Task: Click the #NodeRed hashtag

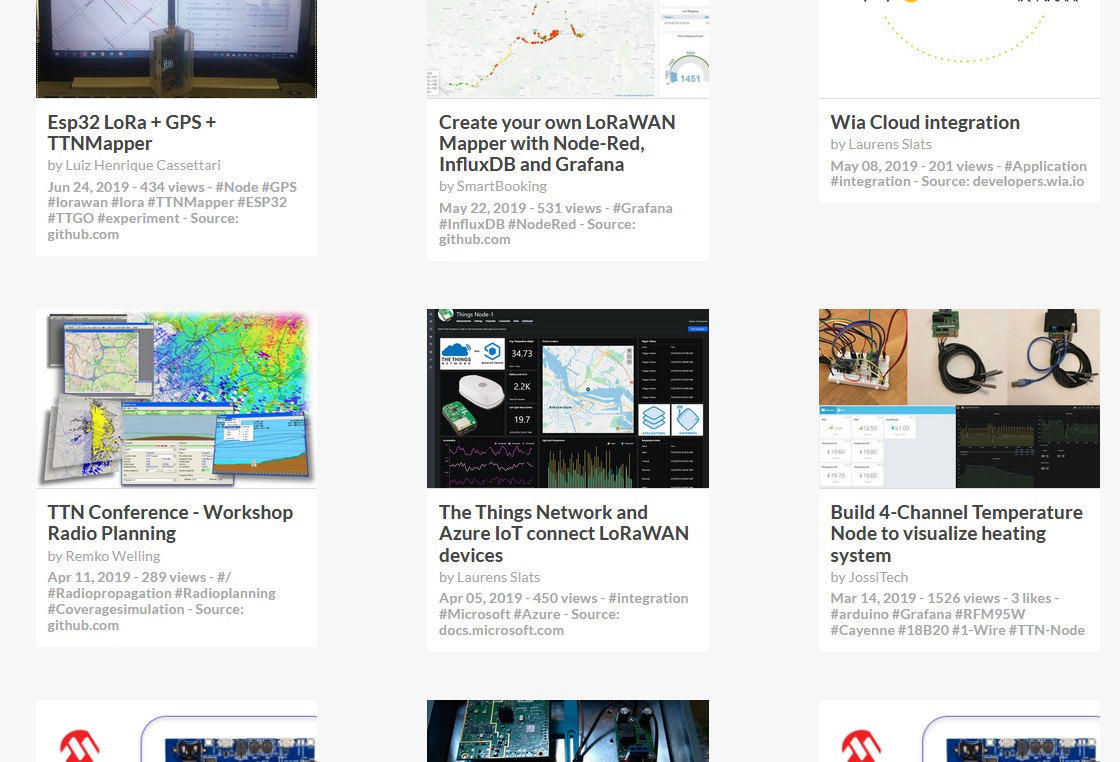Action: 542,224
